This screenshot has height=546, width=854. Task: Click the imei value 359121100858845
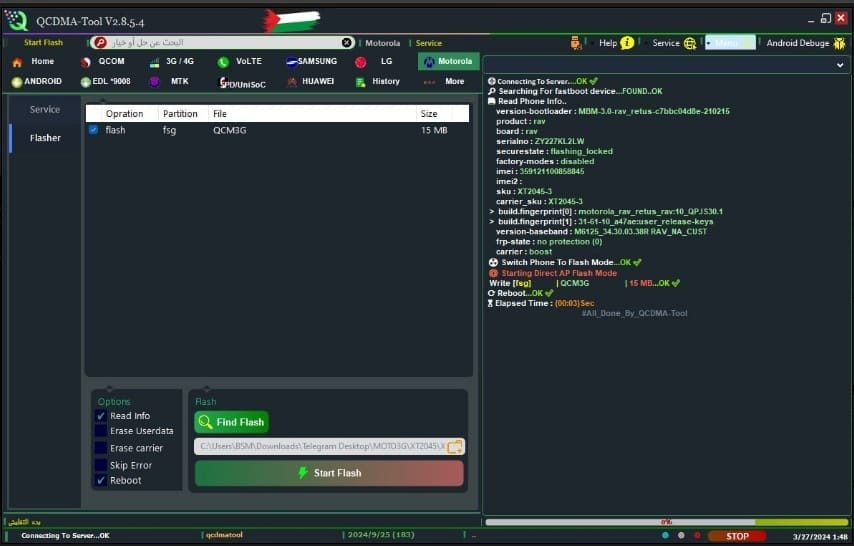tap(552, 171)
